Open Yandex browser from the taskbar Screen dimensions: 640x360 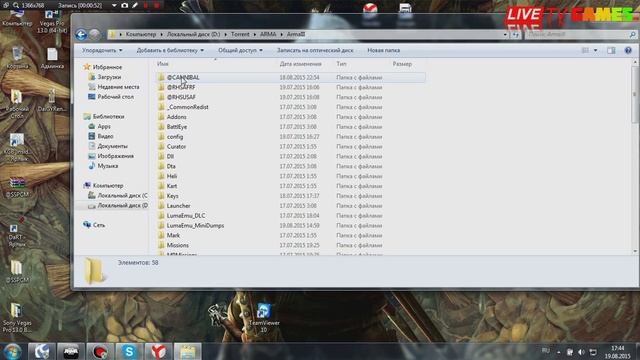(x=158, y=351)
